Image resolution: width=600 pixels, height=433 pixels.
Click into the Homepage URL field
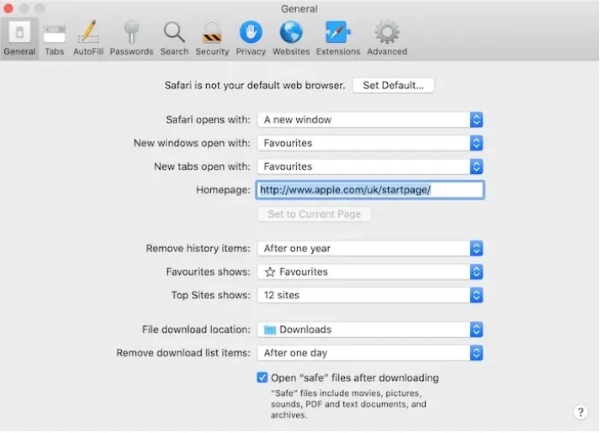pyautogui.click(x=370, y=190)
